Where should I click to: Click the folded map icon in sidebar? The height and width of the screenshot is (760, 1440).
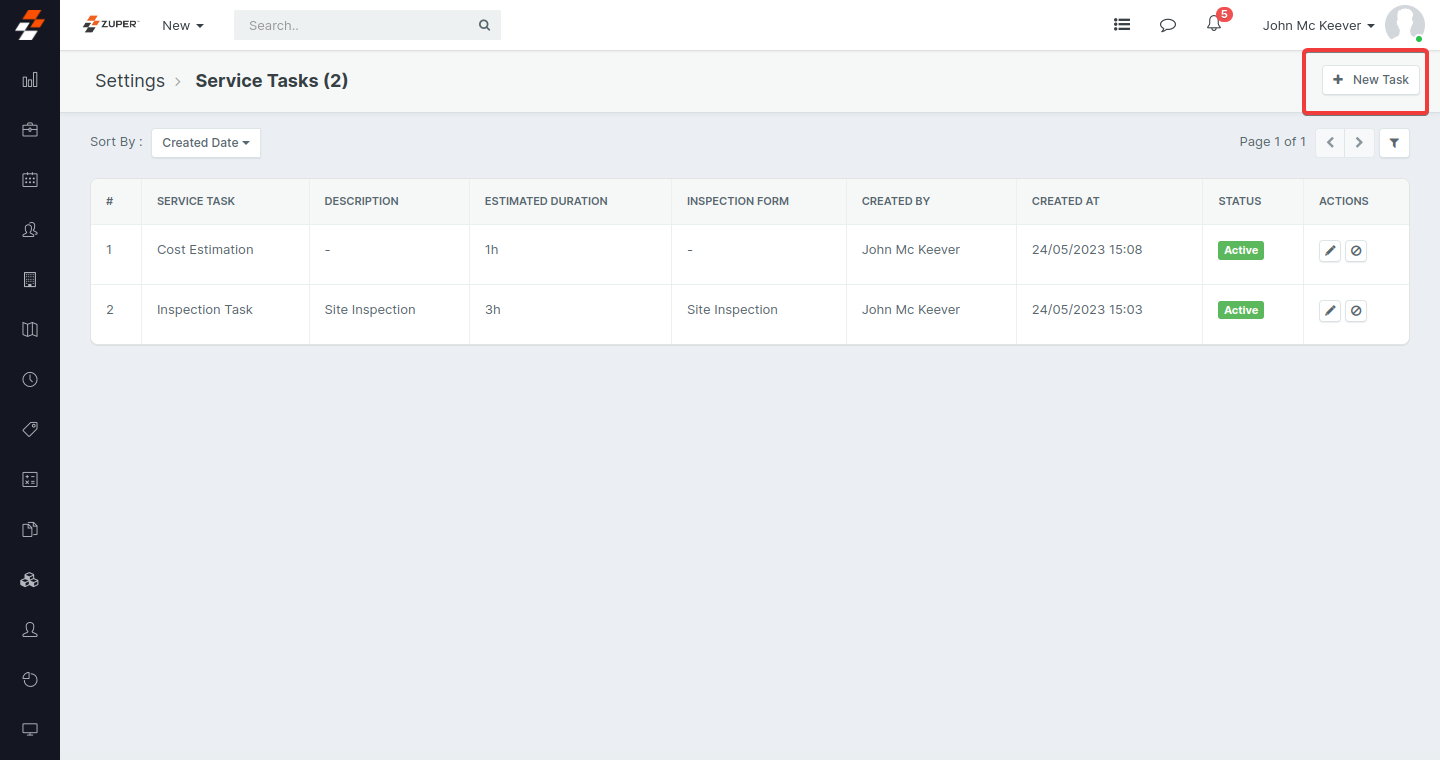[x=30, y=330]
